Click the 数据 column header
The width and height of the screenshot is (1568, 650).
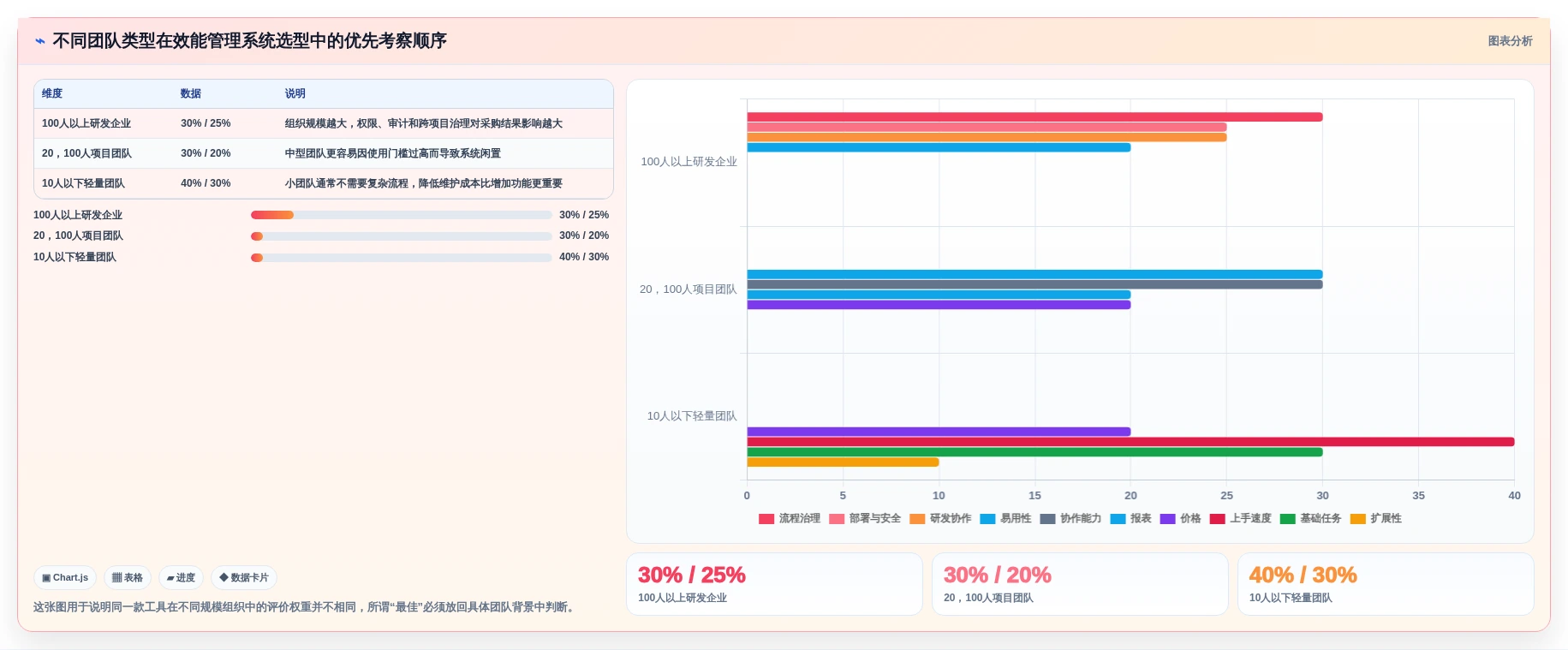pyautogui.click(x=191, y=93)
